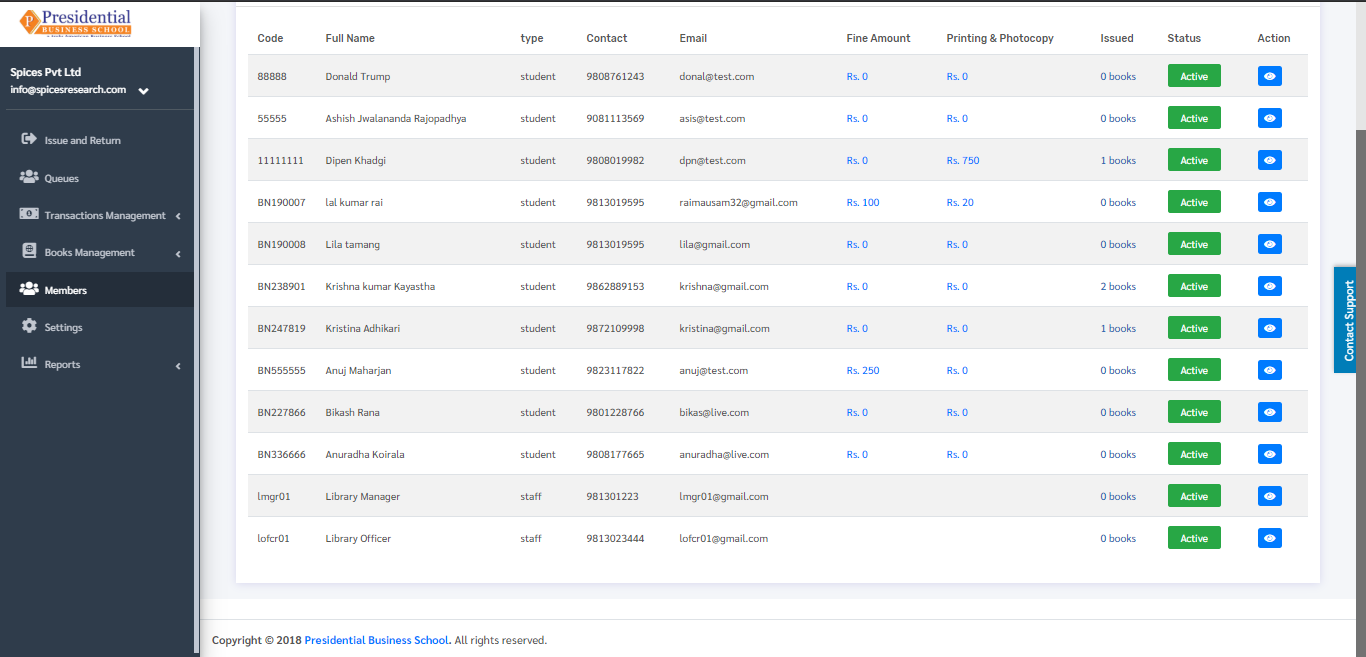Open the Presidential Business School footer link
This screenshot has width=1366, height=657.
[378, 640]
